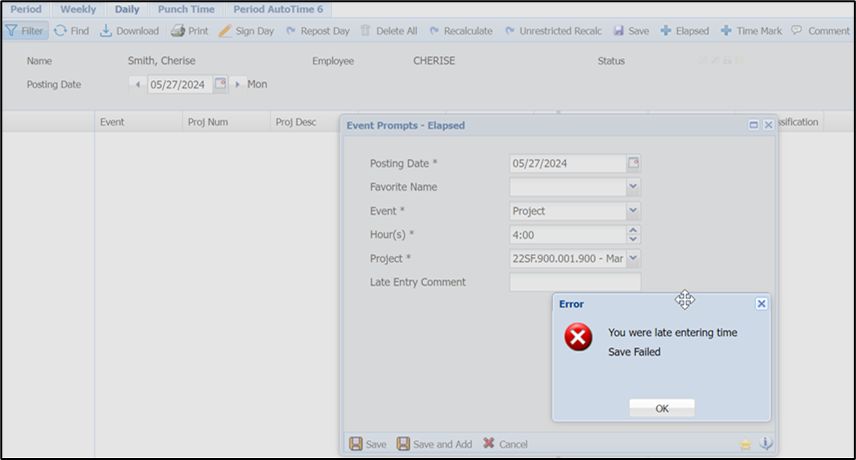
Task: Close the Error message box
Action: tap(761, 304)
